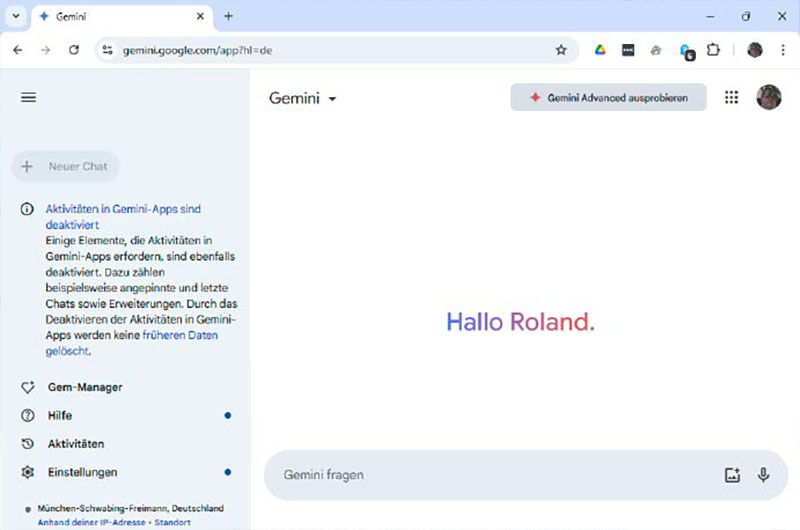Open site information icon in address bar
This screenshot has height=530, width=800.
107,50
